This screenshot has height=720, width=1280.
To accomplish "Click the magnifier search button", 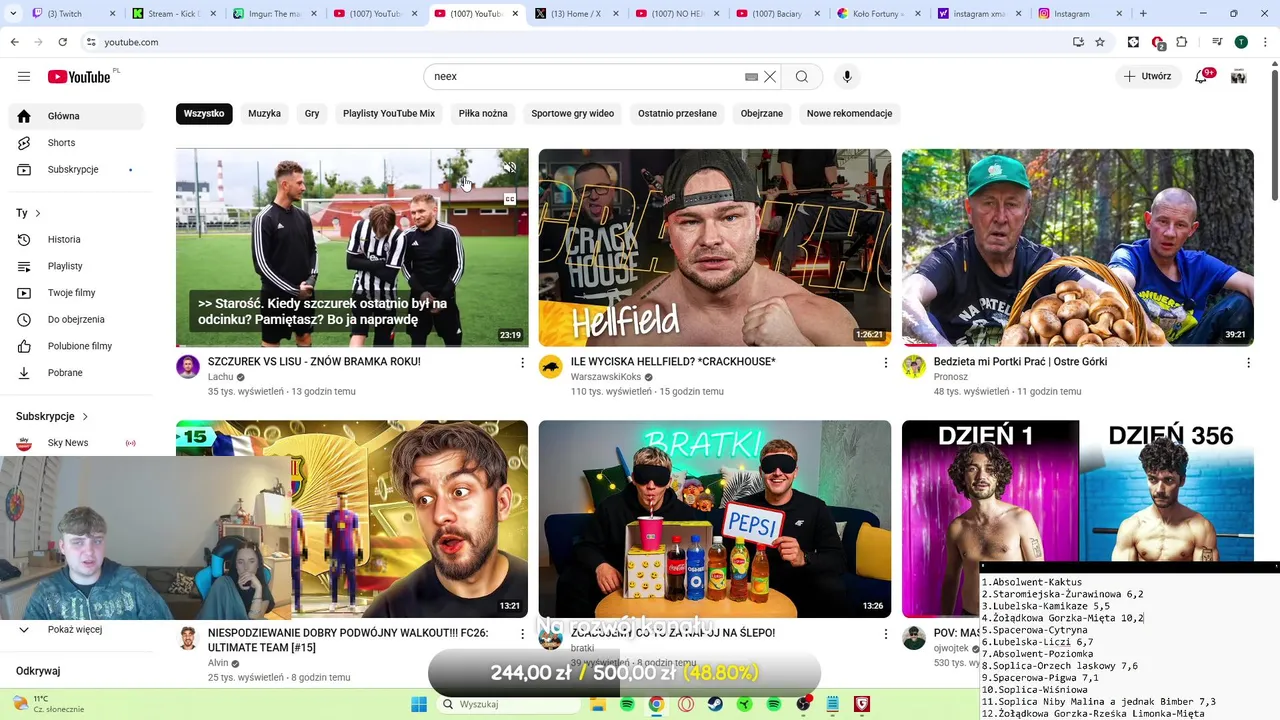I will point(802,77).
